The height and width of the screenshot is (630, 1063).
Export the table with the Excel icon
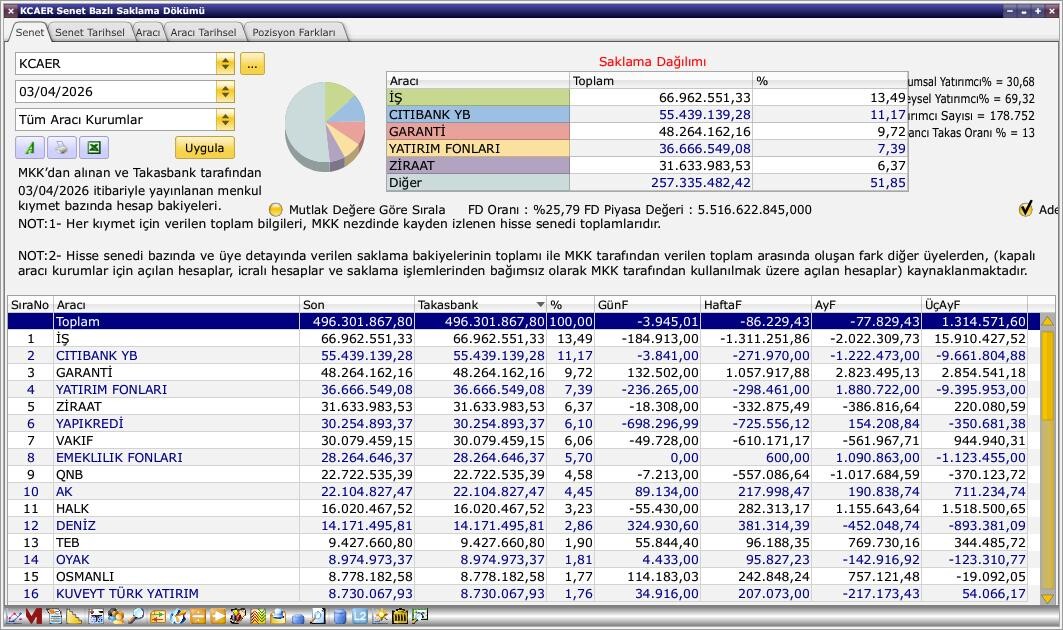(93, 148)
